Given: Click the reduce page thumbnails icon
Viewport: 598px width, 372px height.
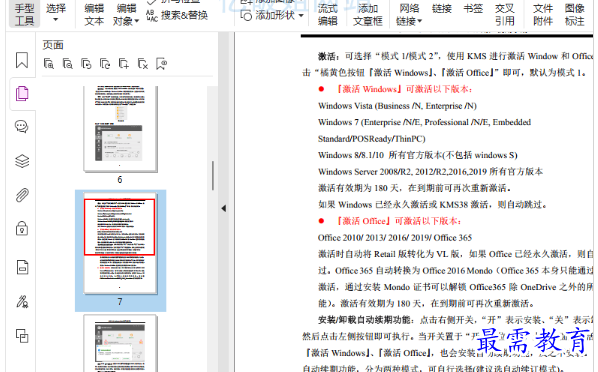Looking at the screenshot, I should [x=68, y=63].
